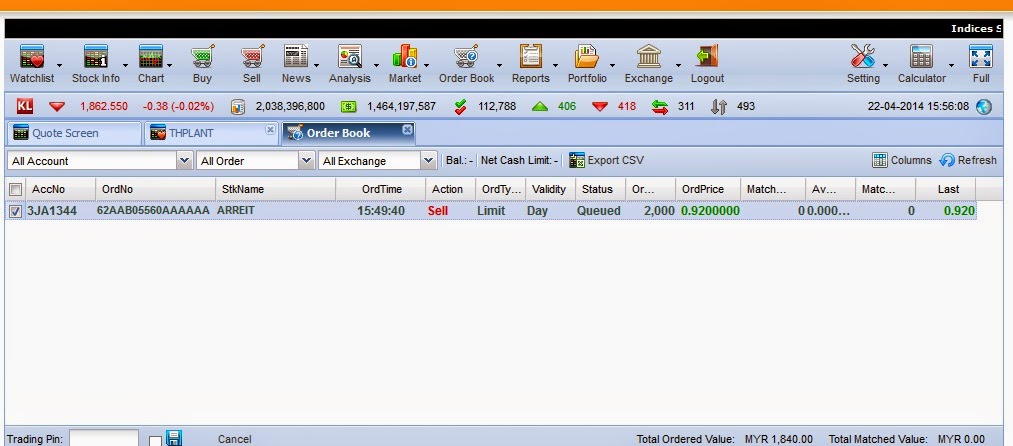Open the Watchlist icon in toolbar
The height and width of the screenshot is (446, 1013).
[x=32, y=57]
